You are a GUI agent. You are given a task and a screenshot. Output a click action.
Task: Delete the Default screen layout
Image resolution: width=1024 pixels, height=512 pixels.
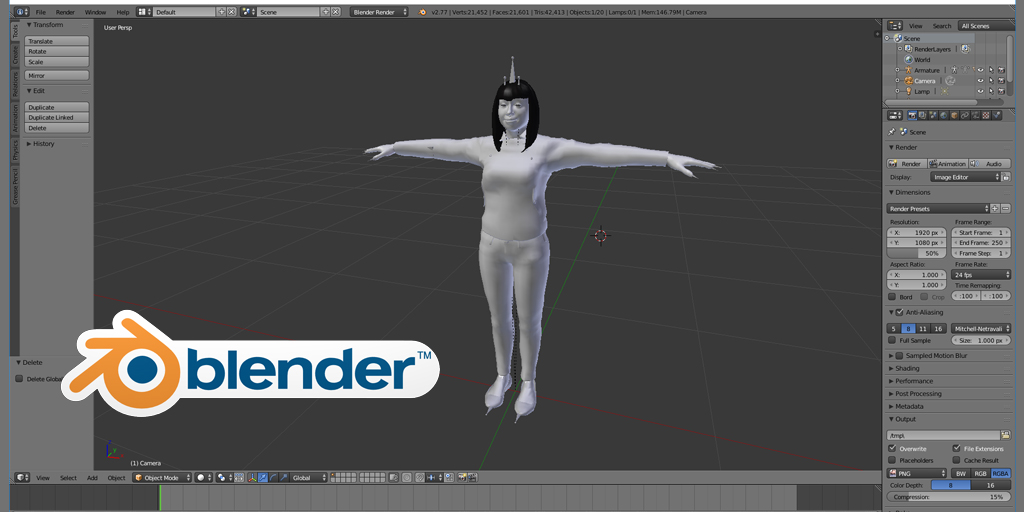[x=231, y=12]
